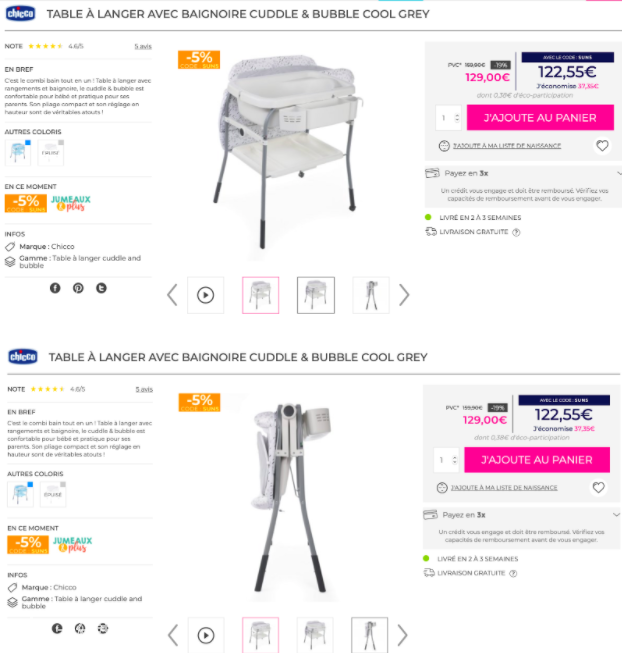
Task: Share on Twitter in the top listing
Action: pos(101,288)
